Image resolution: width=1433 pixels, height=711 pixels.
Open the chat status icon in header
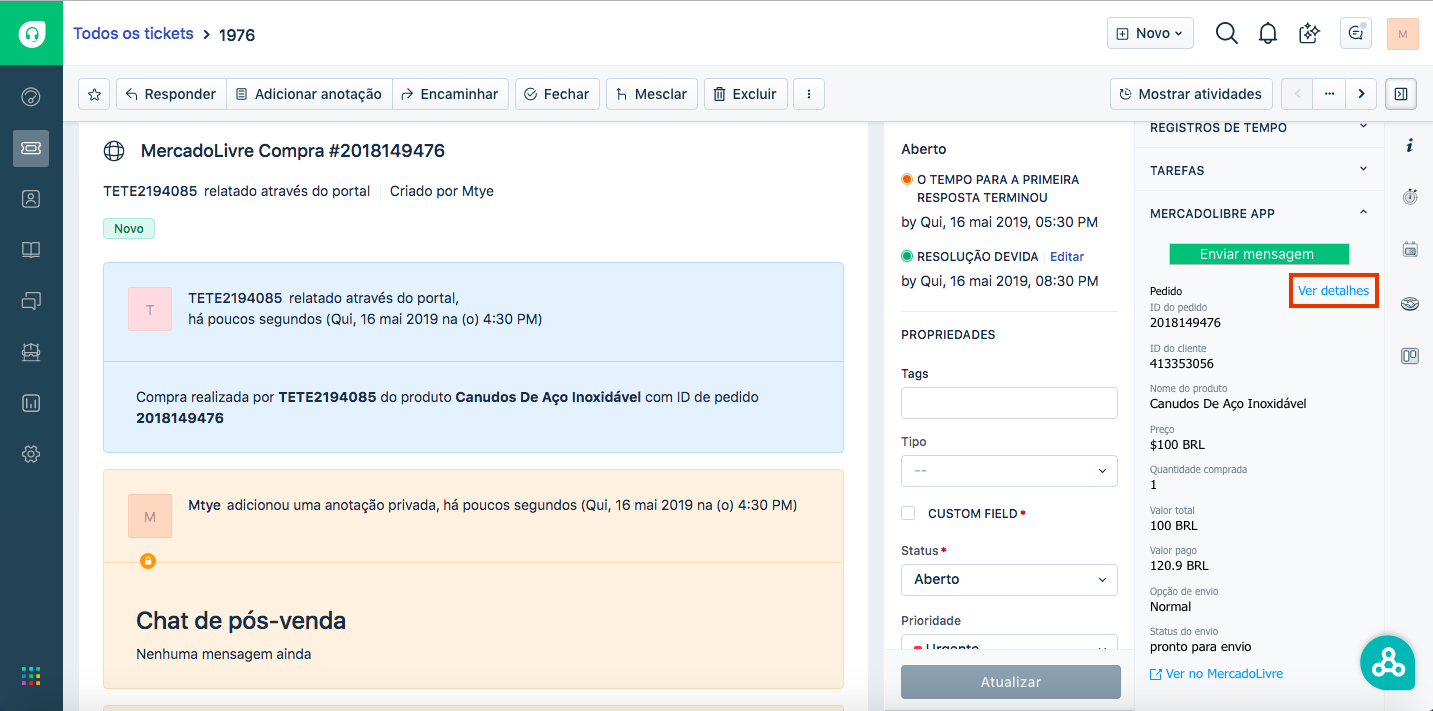(1356, 33)
